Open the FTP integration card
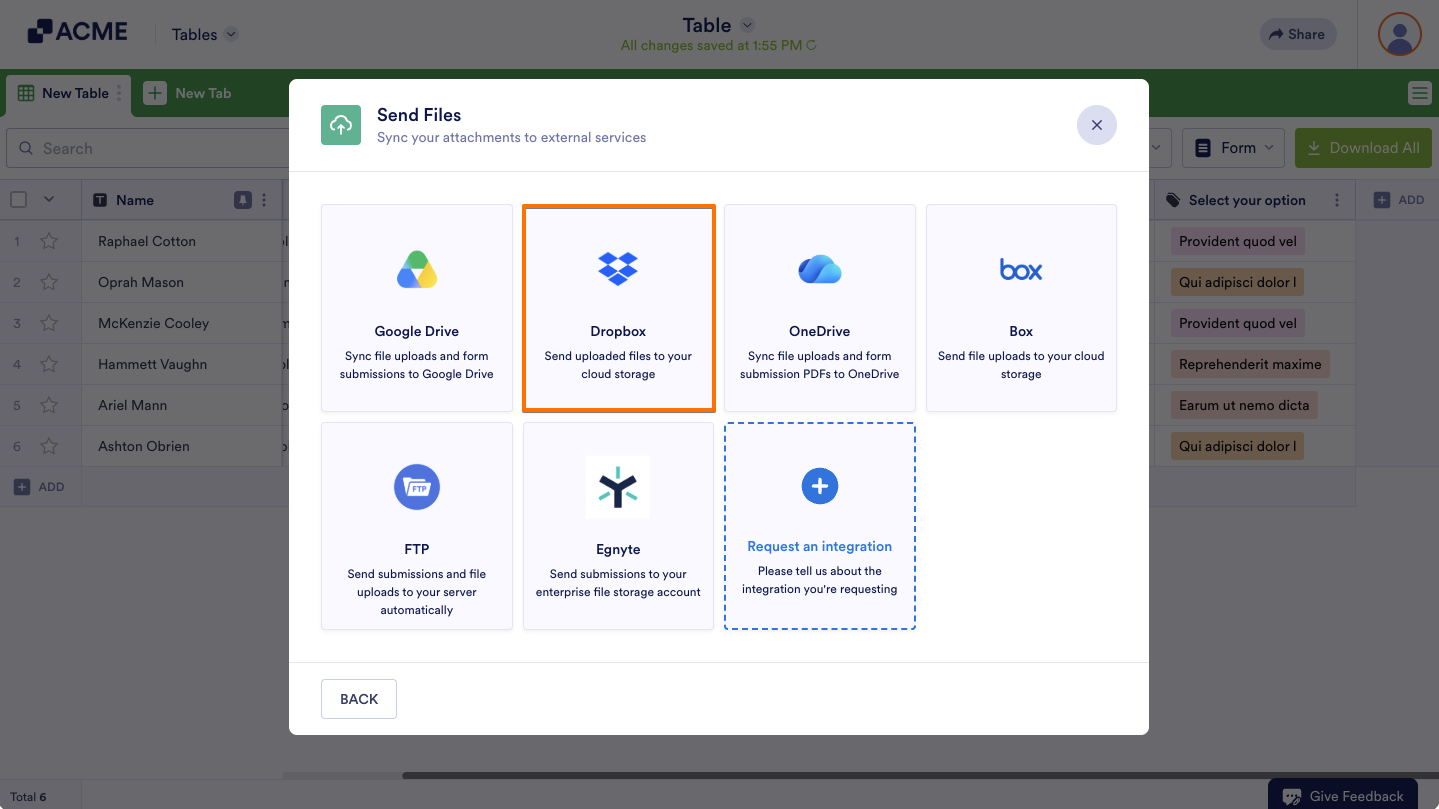The height and width of the screenshot is (809, 1439). pos(417,526)
